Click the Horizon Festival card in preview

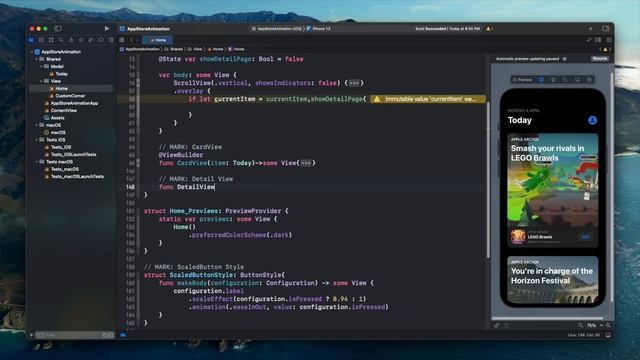click(x=553, y=280)
